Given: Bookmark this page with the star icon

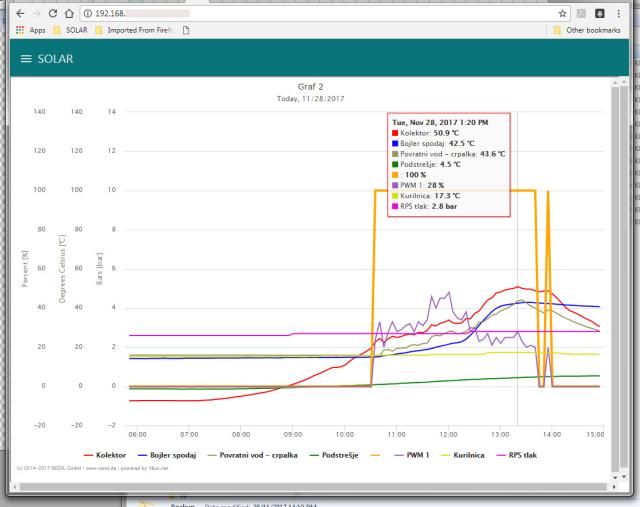Looking at the screenshot, I should tap(565, 13).
